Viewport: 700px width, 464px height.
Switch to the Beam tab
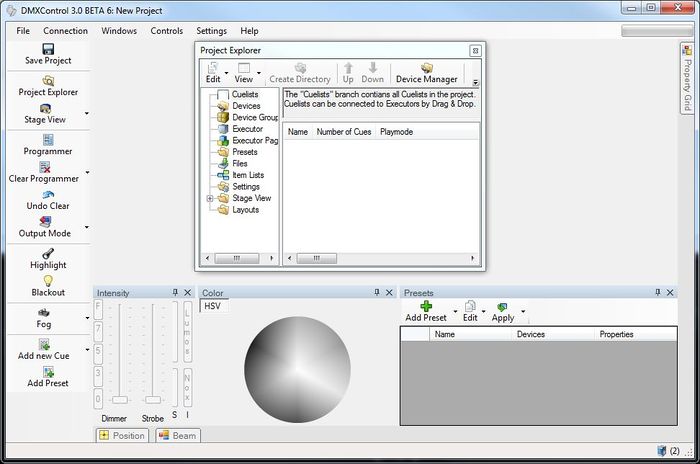point(178,435)
